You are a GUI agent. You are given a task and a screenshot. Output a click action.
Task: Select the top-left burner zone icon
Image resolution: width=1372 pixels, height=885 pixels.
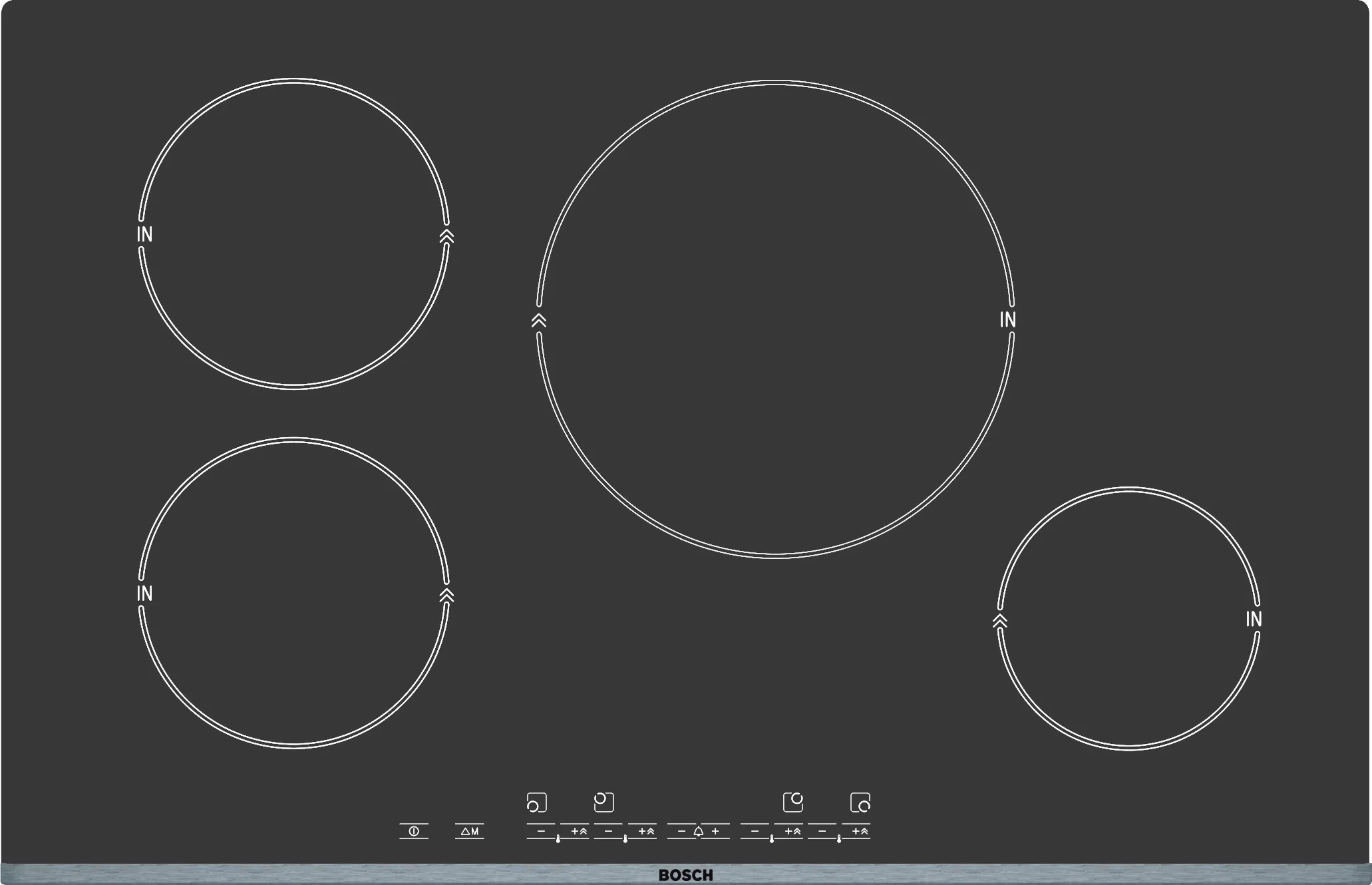[x=603, y=802]
